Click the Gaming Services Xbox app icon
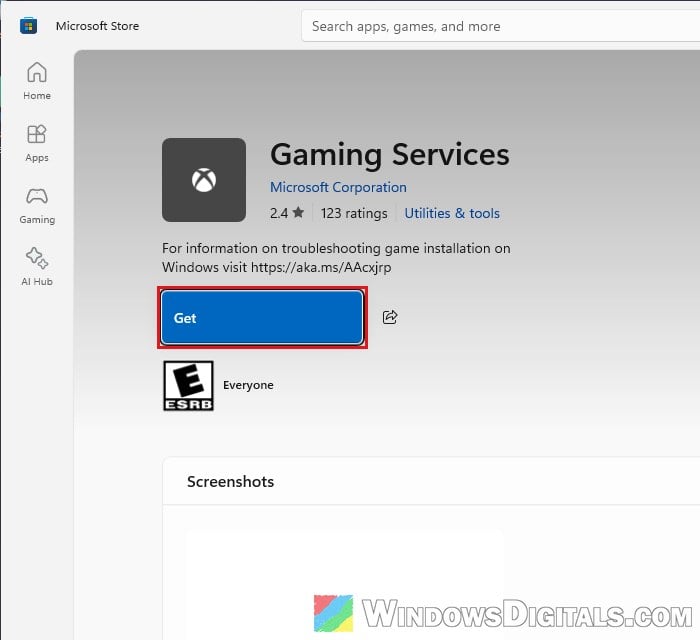This screenshot has height=640, width=700. coord(204,180)
